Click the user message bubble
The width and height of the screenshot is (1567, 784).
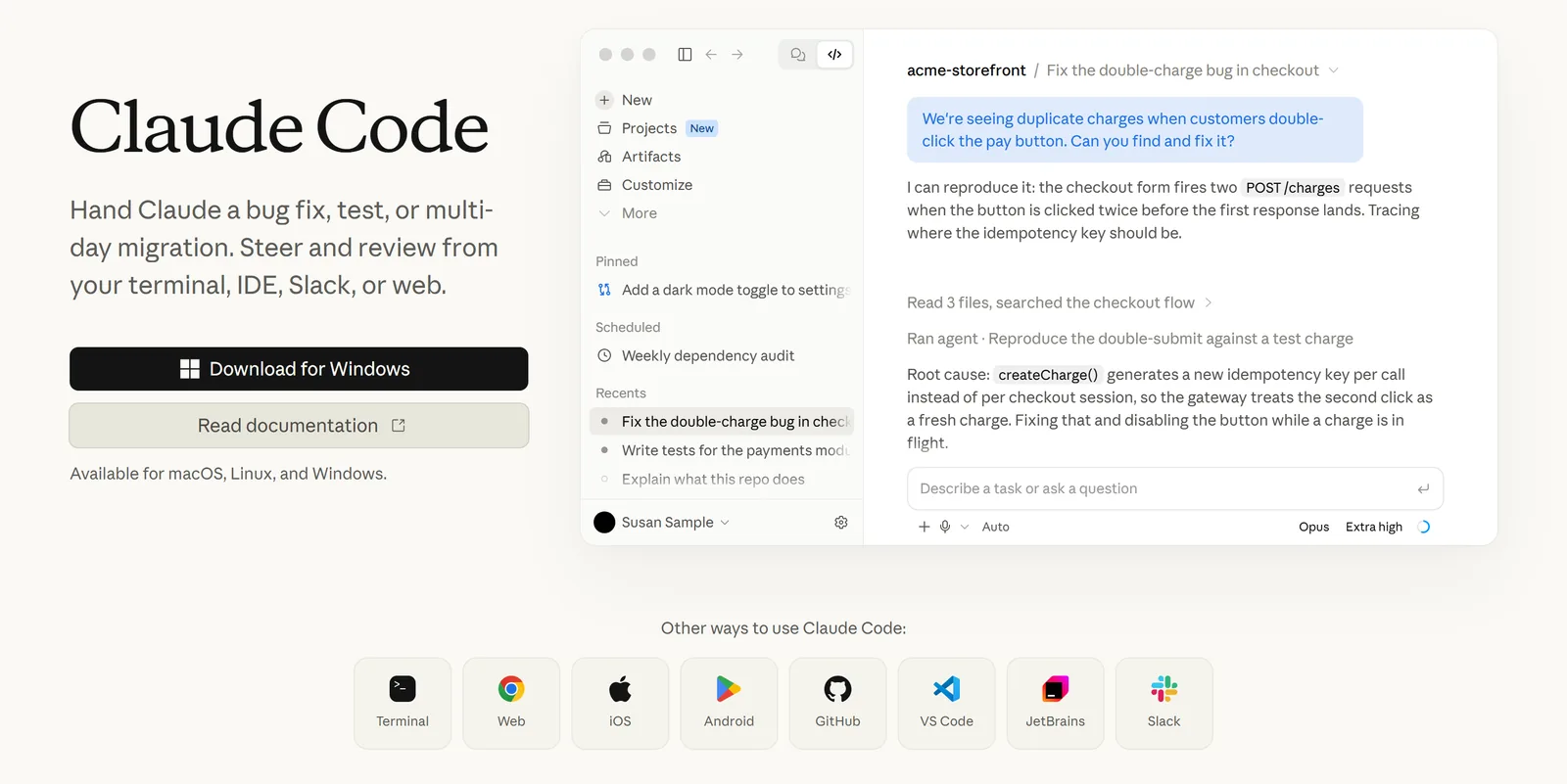click(x=1134, y=129)
